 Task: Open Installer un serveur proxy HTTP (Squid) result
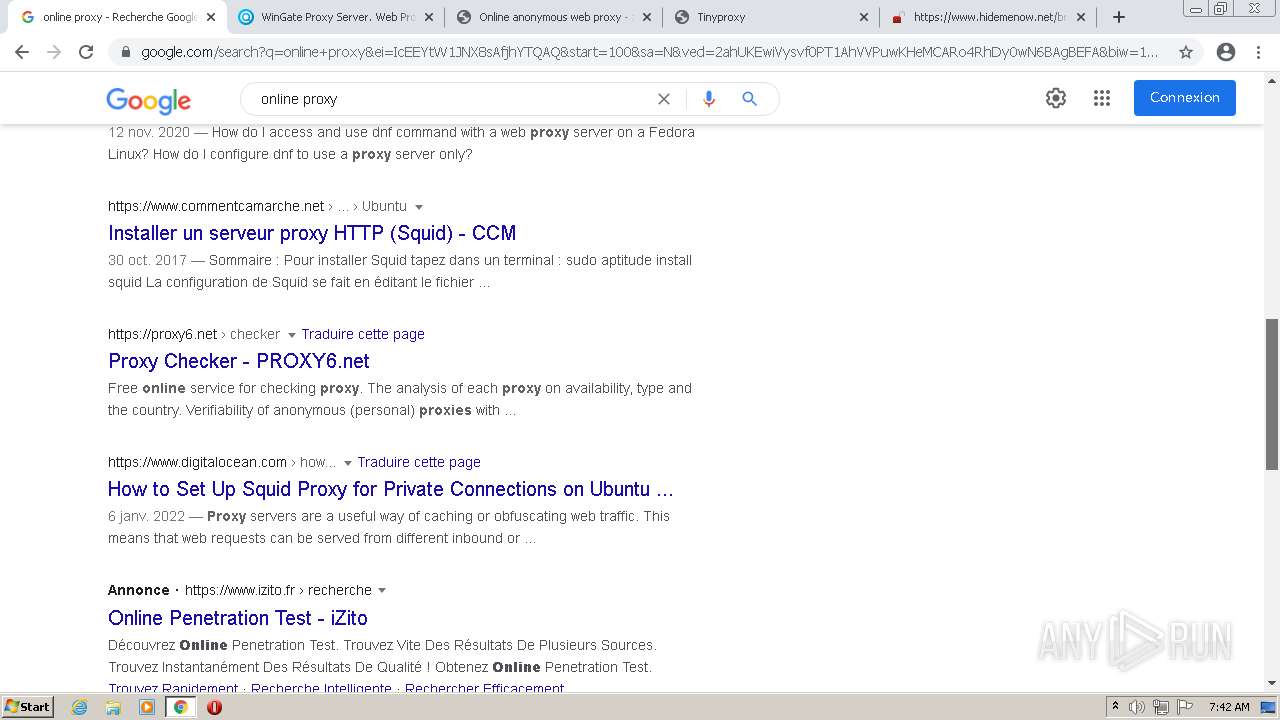click(x=312, y=233)
